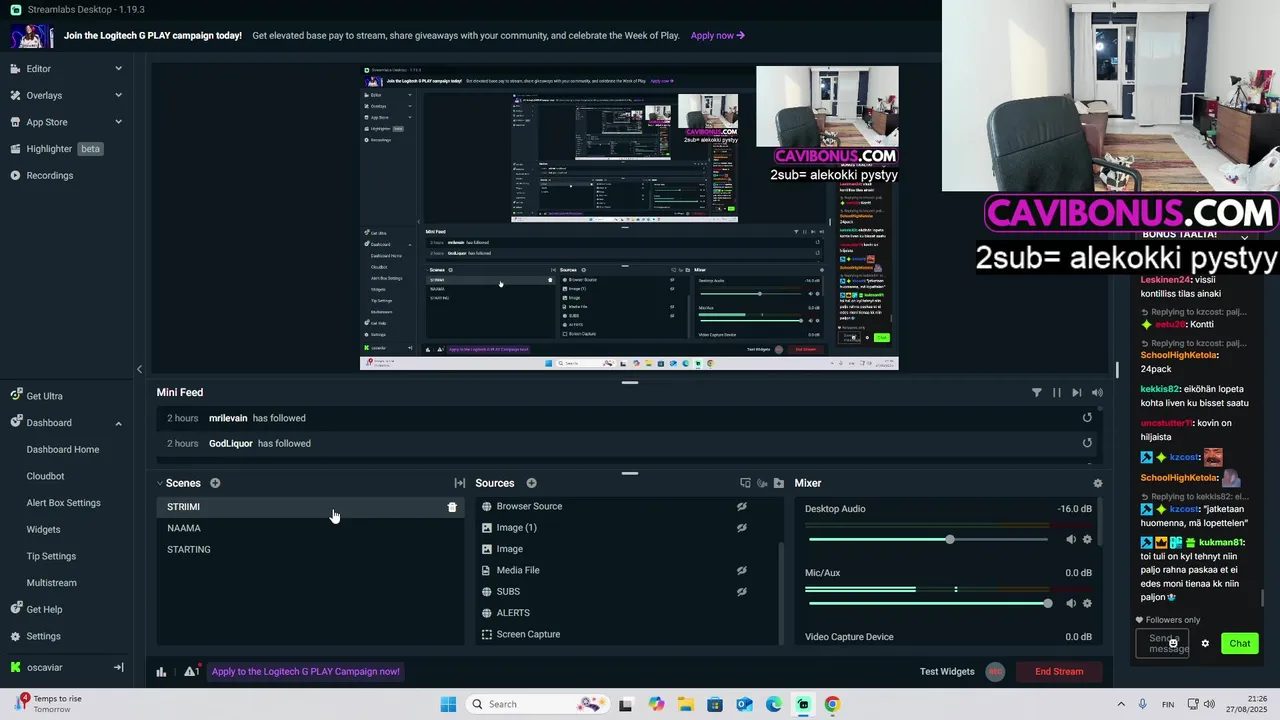Pause the Mini Feed alert queue
The height and width of the screenshot is (720, 1280).
pos(1056,393)
